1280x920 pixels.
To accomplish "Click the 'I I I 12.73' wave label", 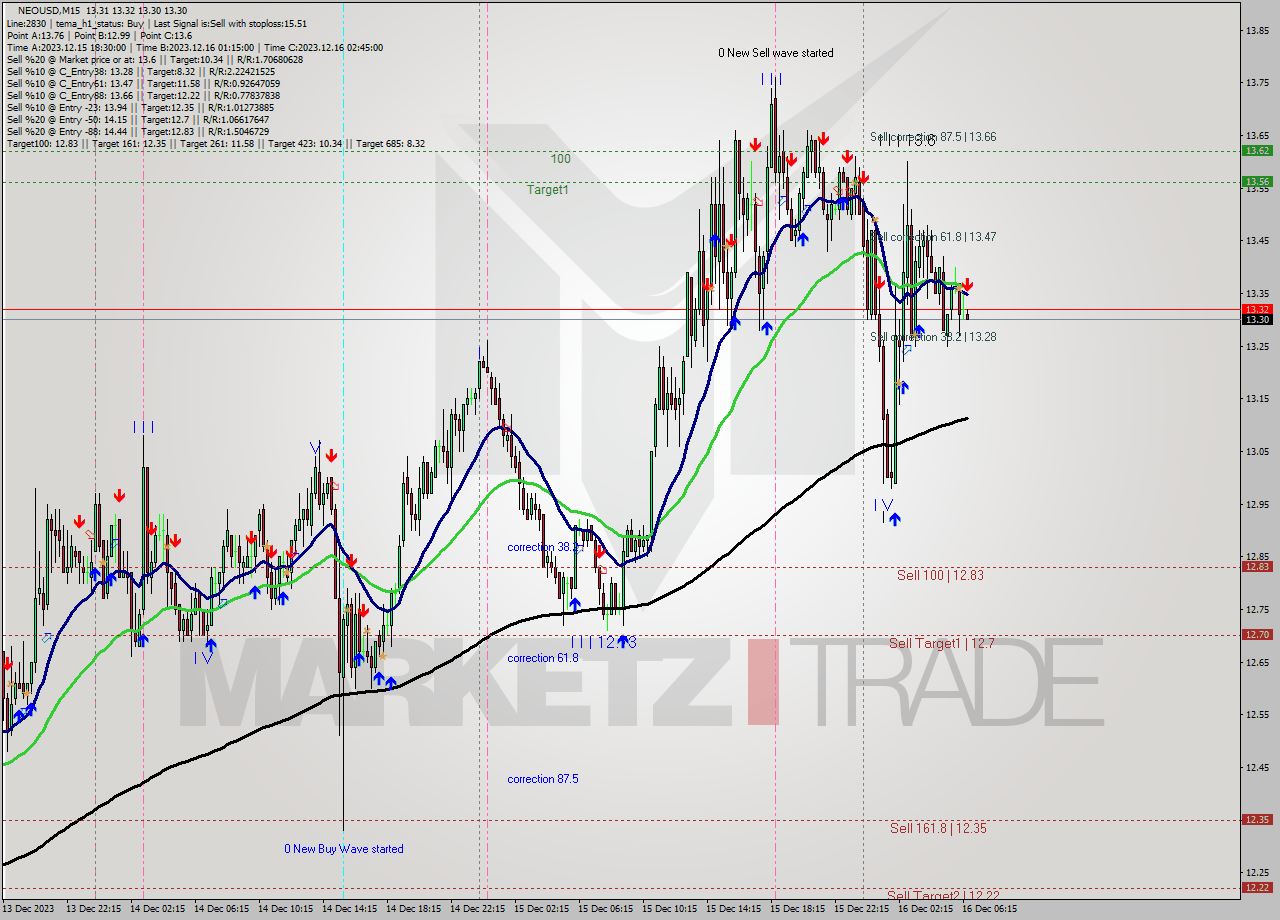I will 603,642.
